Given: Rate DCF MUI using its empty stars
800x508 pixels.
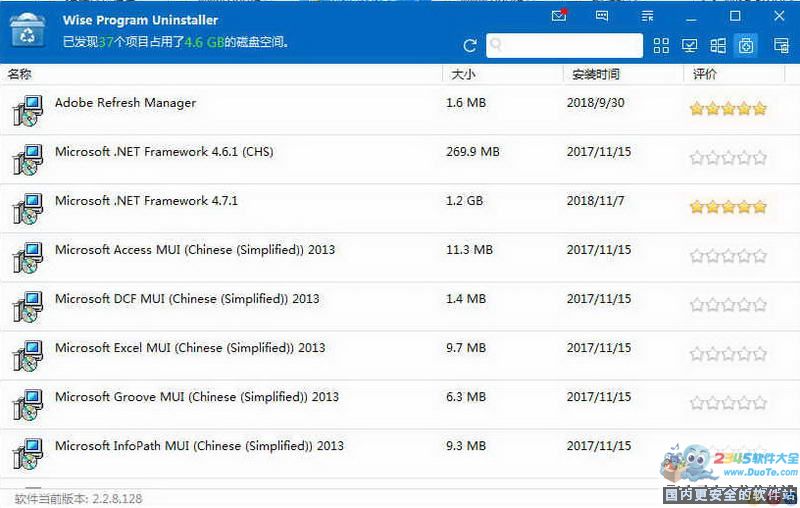Looking at the screenshot, I should (x=728, y=304).
